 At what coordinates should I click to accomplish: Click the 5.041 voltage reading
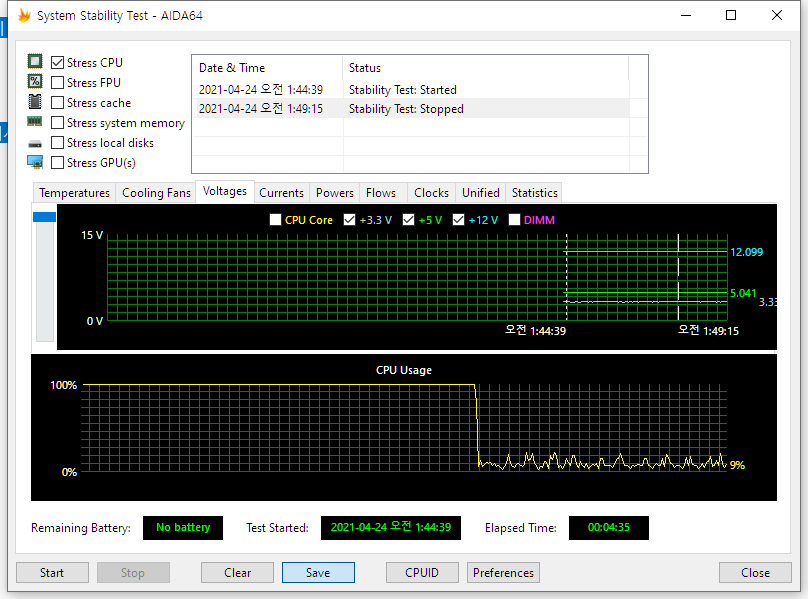(x=743, y=293)
